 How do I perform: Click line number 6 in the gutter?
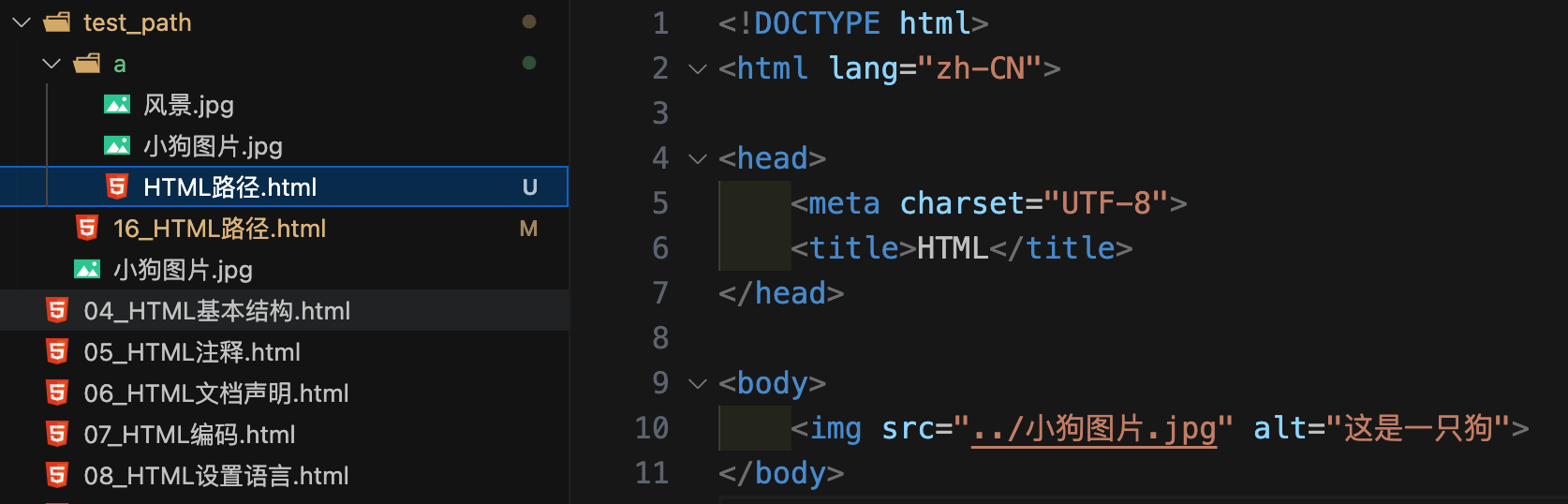[x=660, y=248]
